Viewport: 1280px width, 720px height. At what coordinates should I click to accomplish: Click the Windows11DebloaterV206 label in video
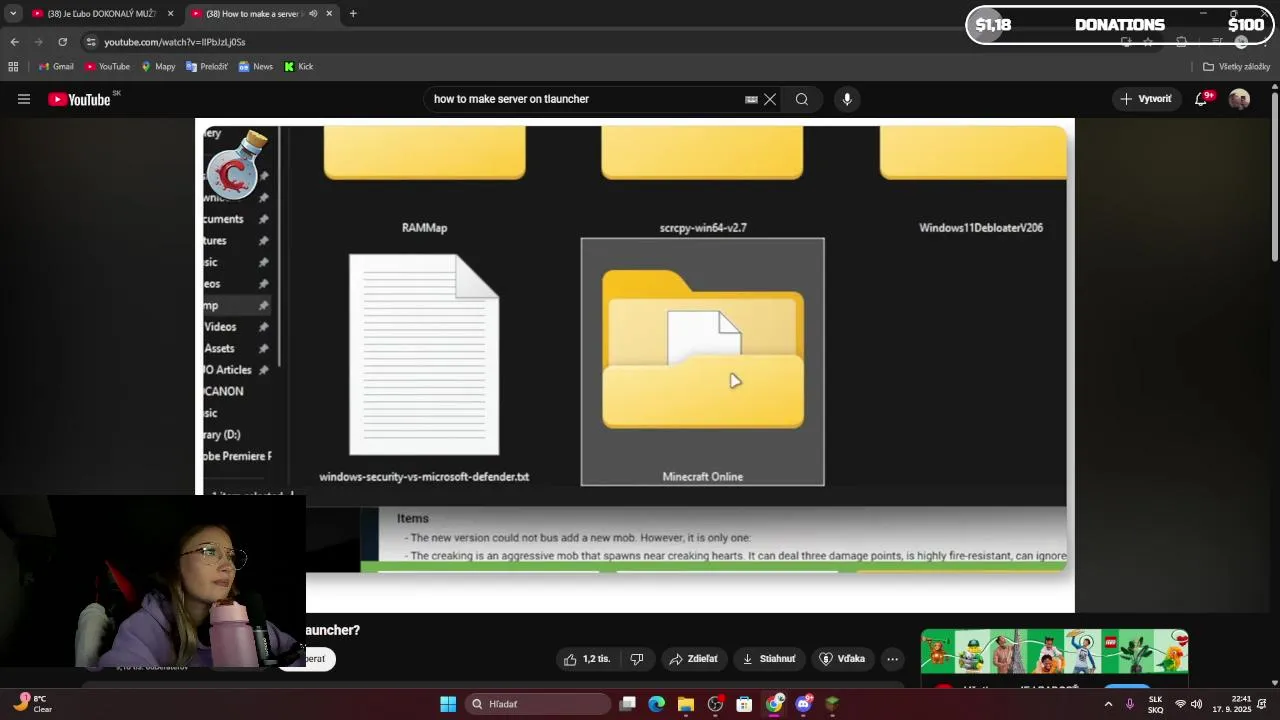[x=981, y=228]
